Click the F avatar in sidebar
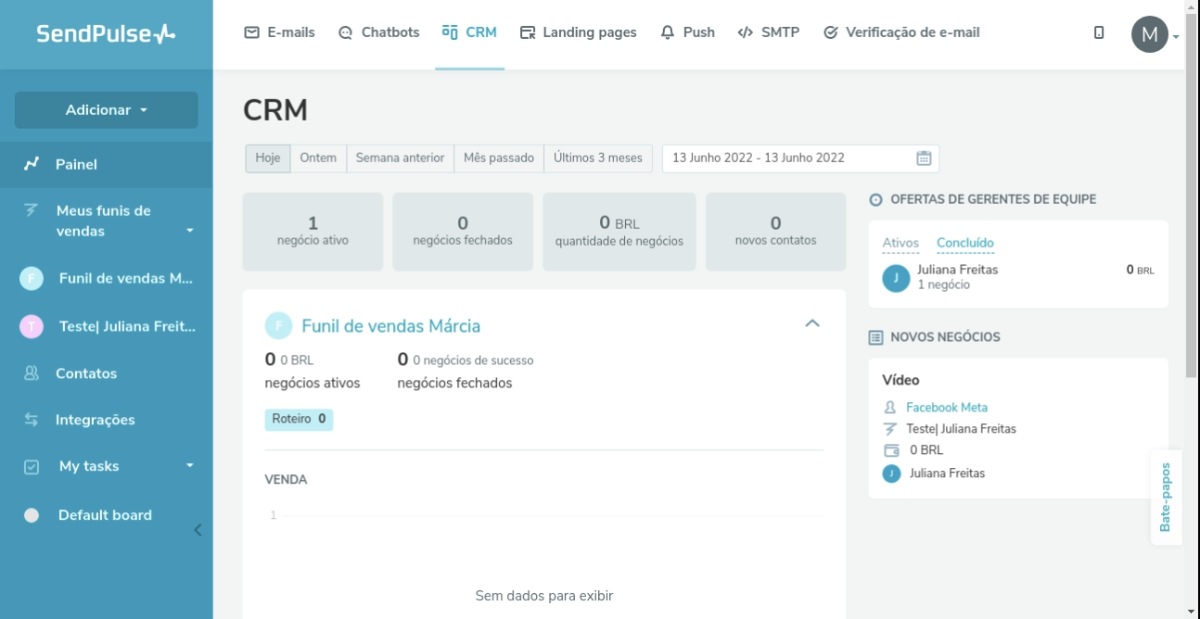This screenshot has width=1200, height=619. click(32, 279)
